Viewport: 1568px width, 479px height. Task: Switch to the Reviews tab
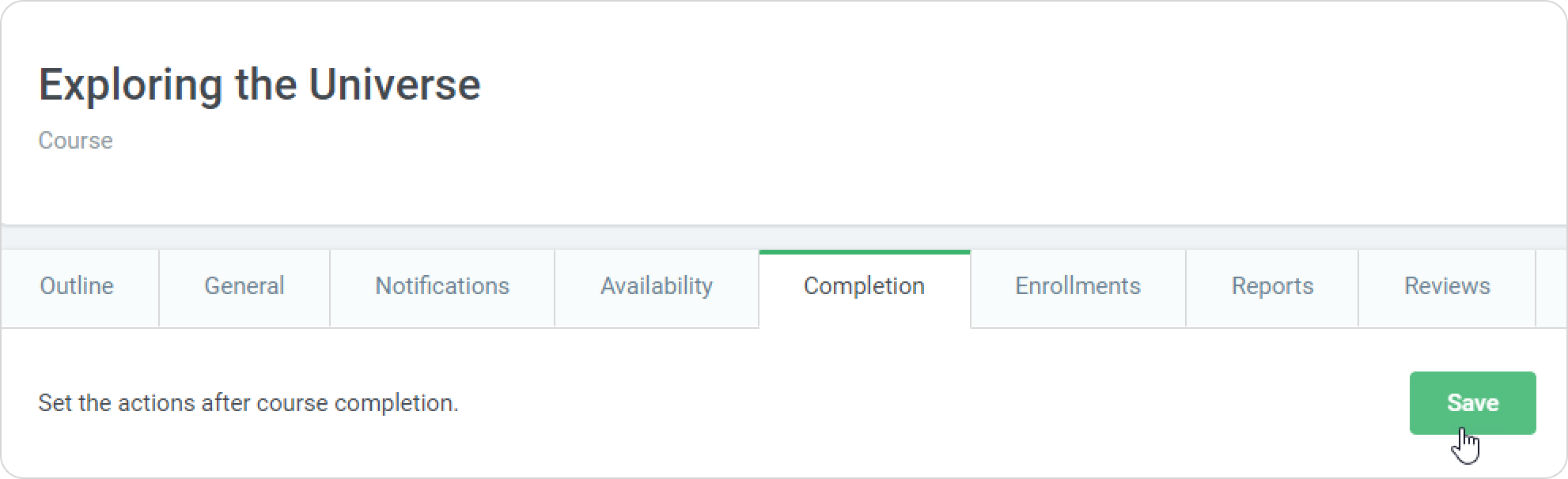tap(1447, 286)
